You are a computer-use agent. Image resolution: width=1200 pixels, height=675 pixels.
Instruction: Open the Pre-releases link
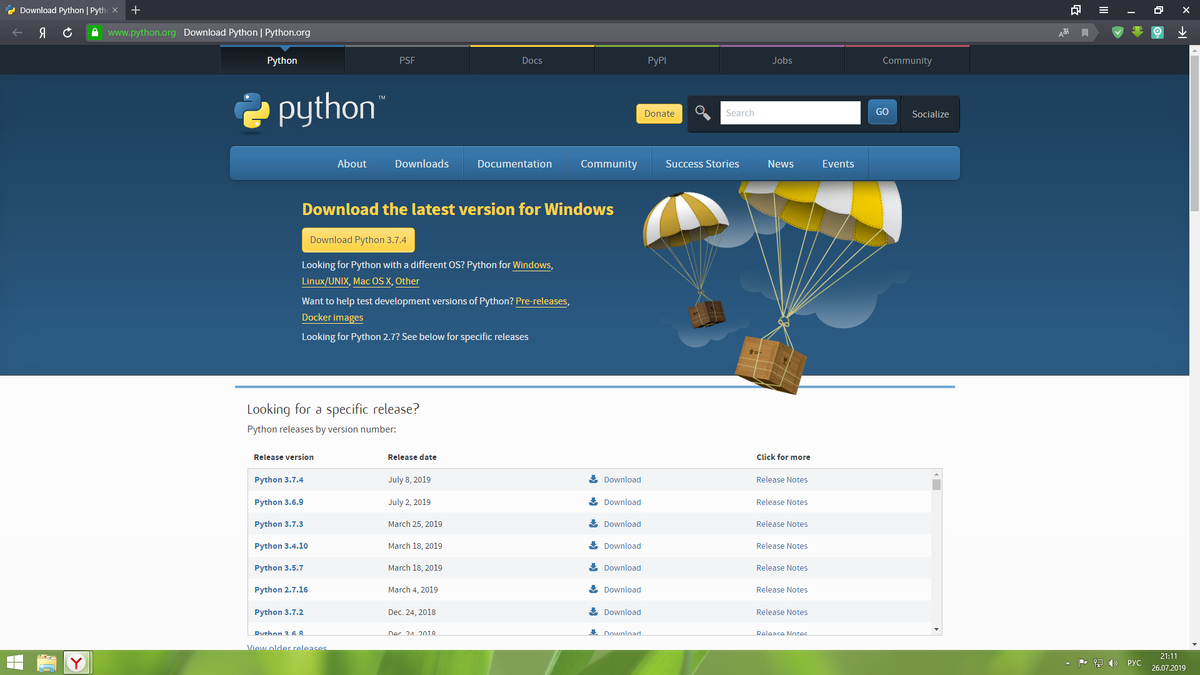pyautogui.click(x=542, y=301)
